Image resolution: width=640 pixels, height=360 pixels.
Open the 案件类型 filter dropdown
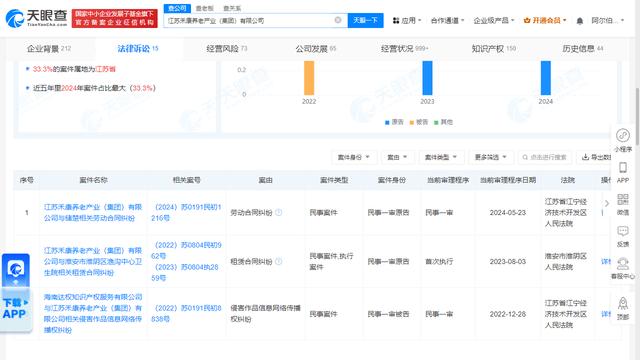441,157
